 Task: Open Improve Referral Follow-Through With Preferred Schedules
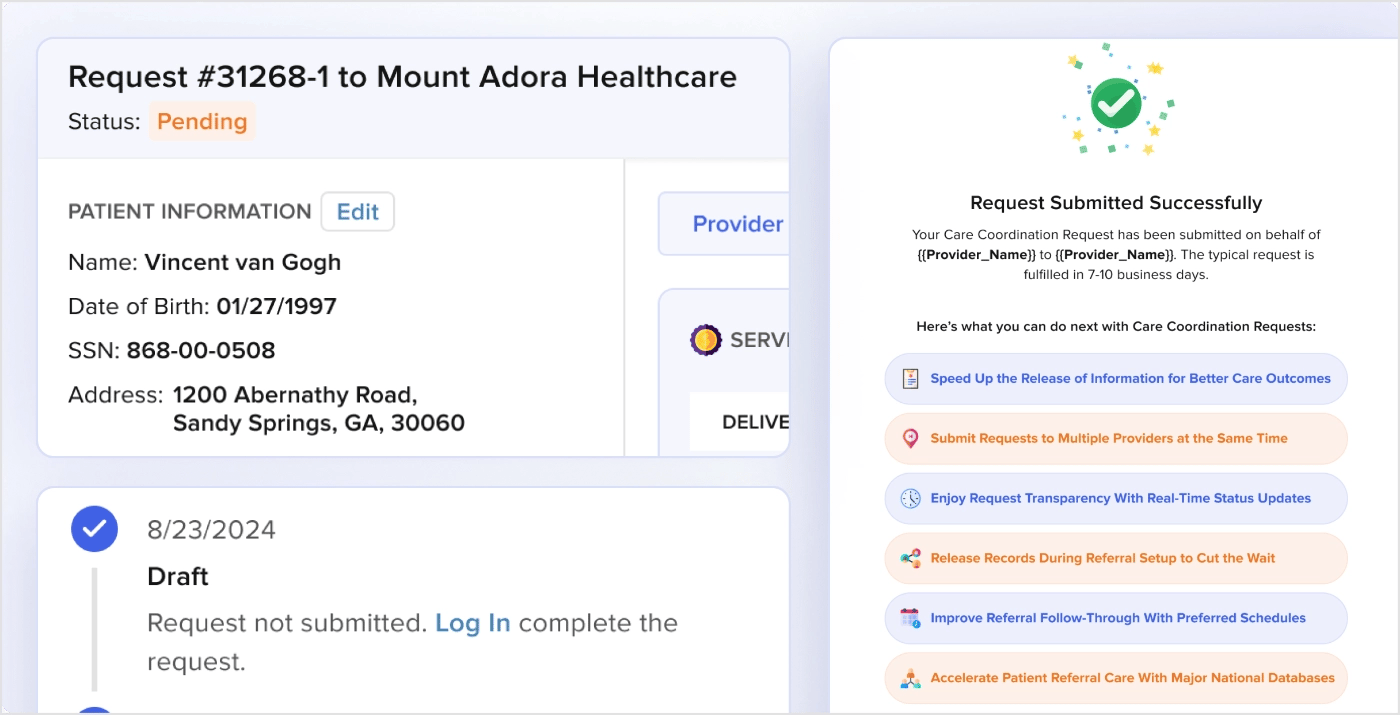click(x=1117, y=618)
